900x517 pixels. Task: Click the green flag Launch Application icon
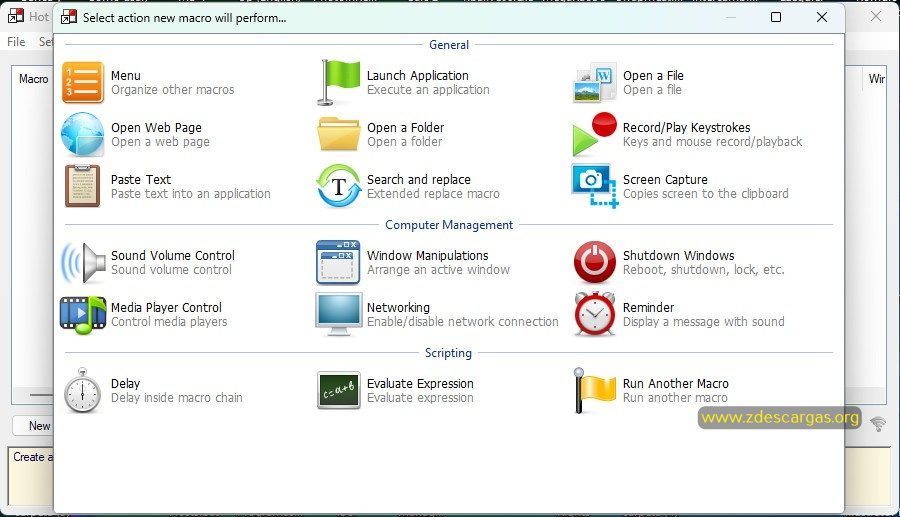tap(339, 83)
